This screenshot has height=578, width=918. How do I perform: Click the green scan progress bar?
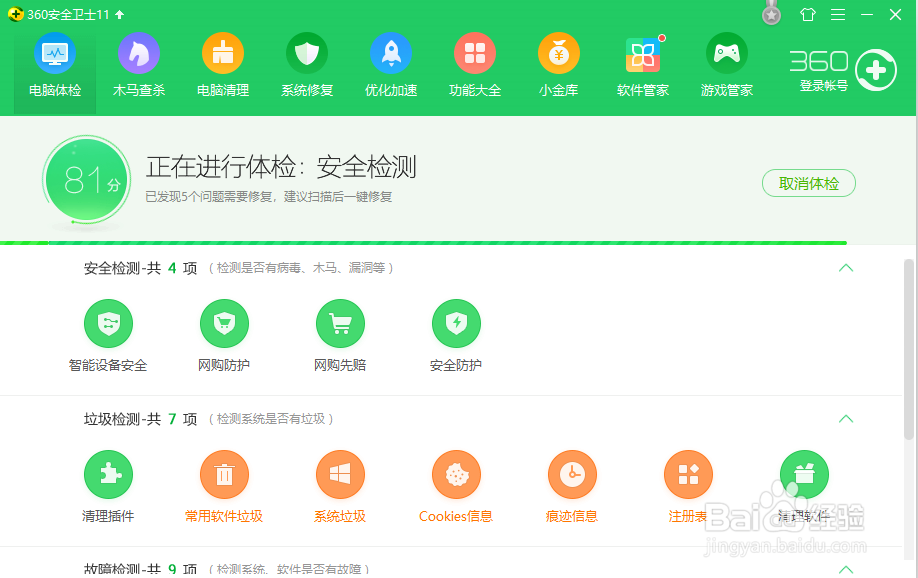click(x=423, y=242)
